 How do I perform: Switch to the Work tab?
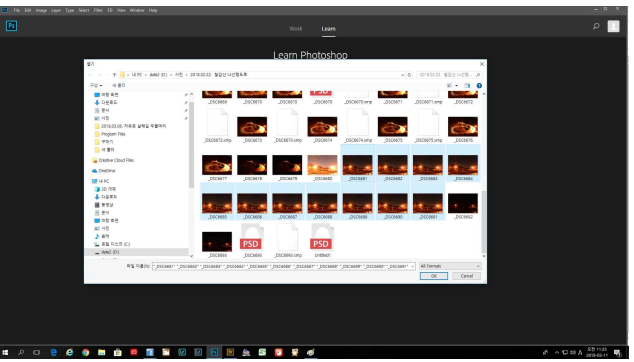pyautogui.click(x=296, y=29)
